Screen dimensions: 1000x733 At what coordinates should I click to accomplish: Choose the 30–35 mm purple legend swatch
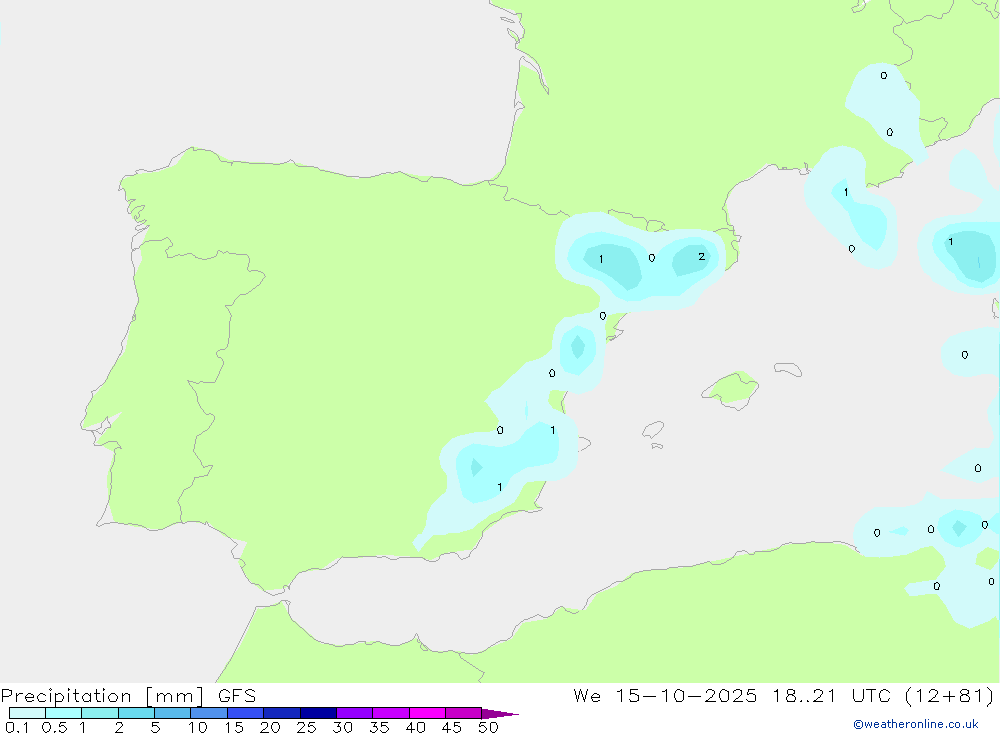click(x=354, y=713)
